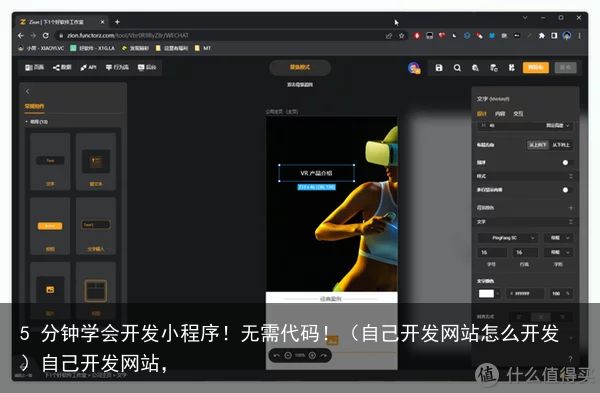
Task: Open the PingFang SC font dropdown
Action: 507,238
